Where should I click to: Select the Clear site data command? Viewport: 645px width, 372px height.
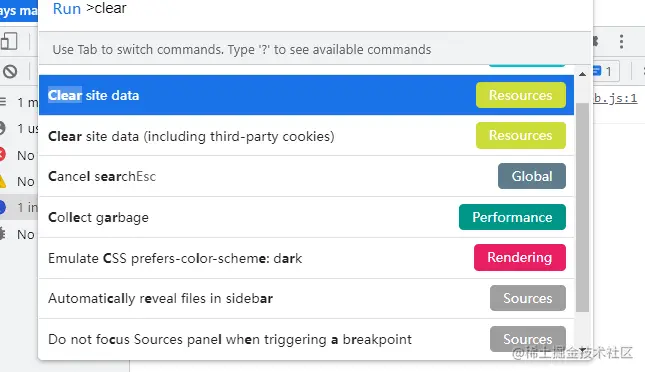(x=306, y=95)
